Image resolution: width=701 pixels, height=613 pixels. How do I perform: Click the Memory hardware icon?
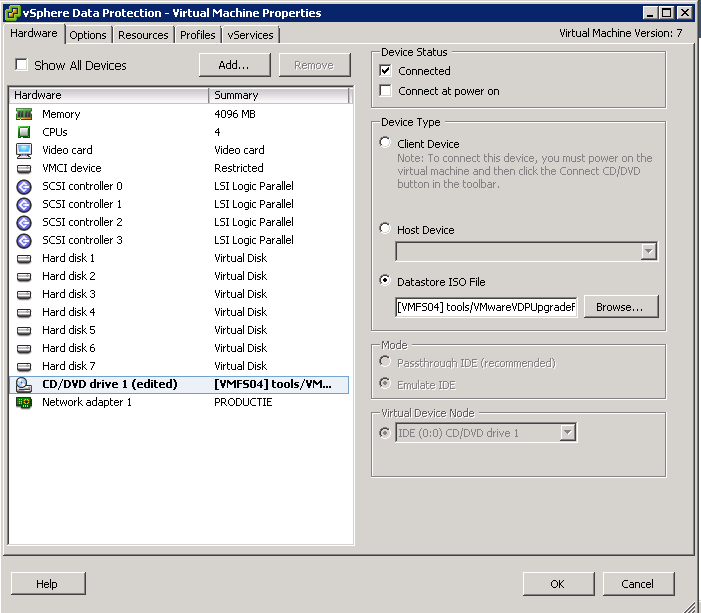click(24, 114)
